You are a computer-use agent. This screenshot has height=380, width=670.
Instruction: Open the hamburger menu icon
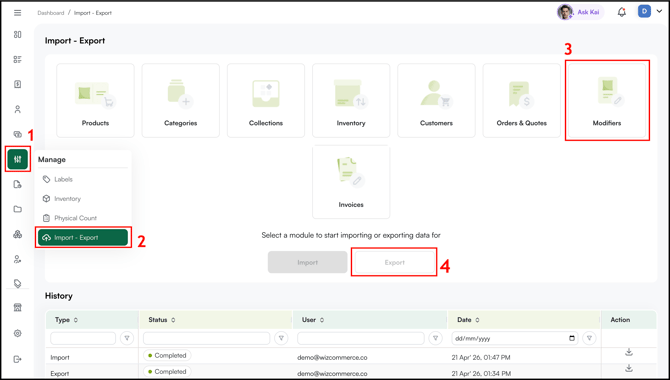pos(18,13)
